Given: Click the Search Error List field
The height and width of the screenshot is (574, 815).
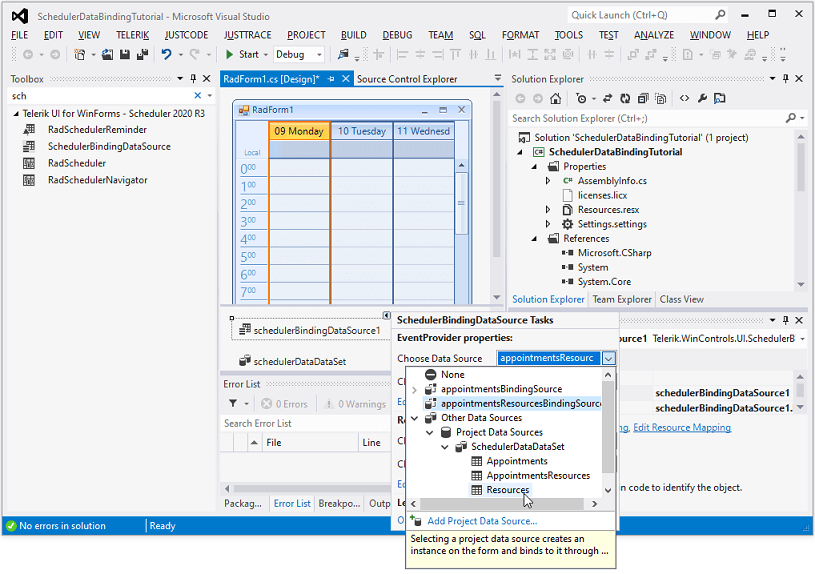Looking at the screenshot, I should click(306, 423).
